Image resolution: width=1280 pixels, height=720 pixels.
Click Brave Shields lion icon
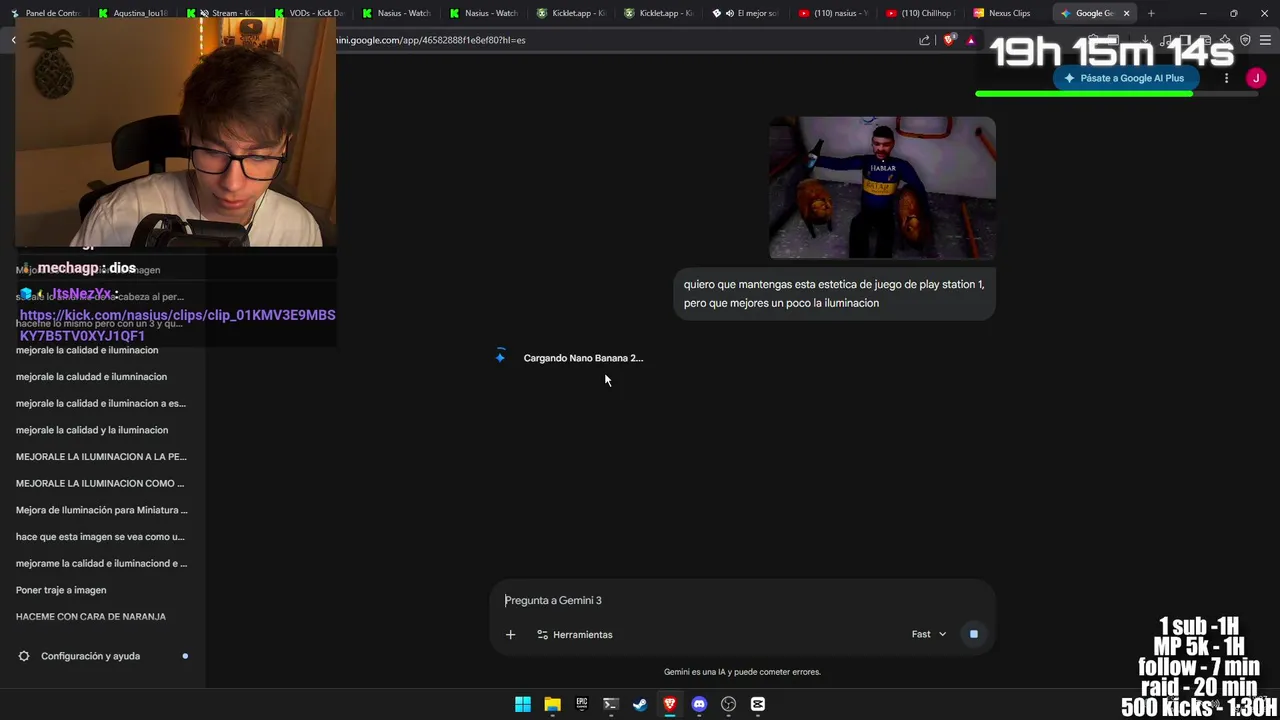coord(949,40)
